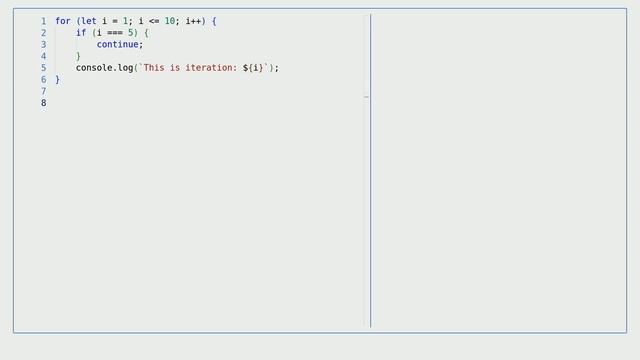Click the '===' operator on line 2
The height and width of the screenshot is (360, 640).
tap(115, 33)
